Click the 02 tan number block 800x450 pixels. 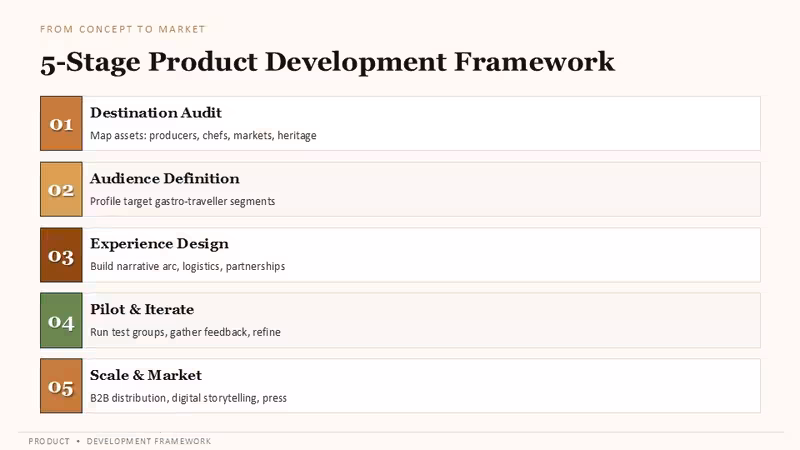61,189
